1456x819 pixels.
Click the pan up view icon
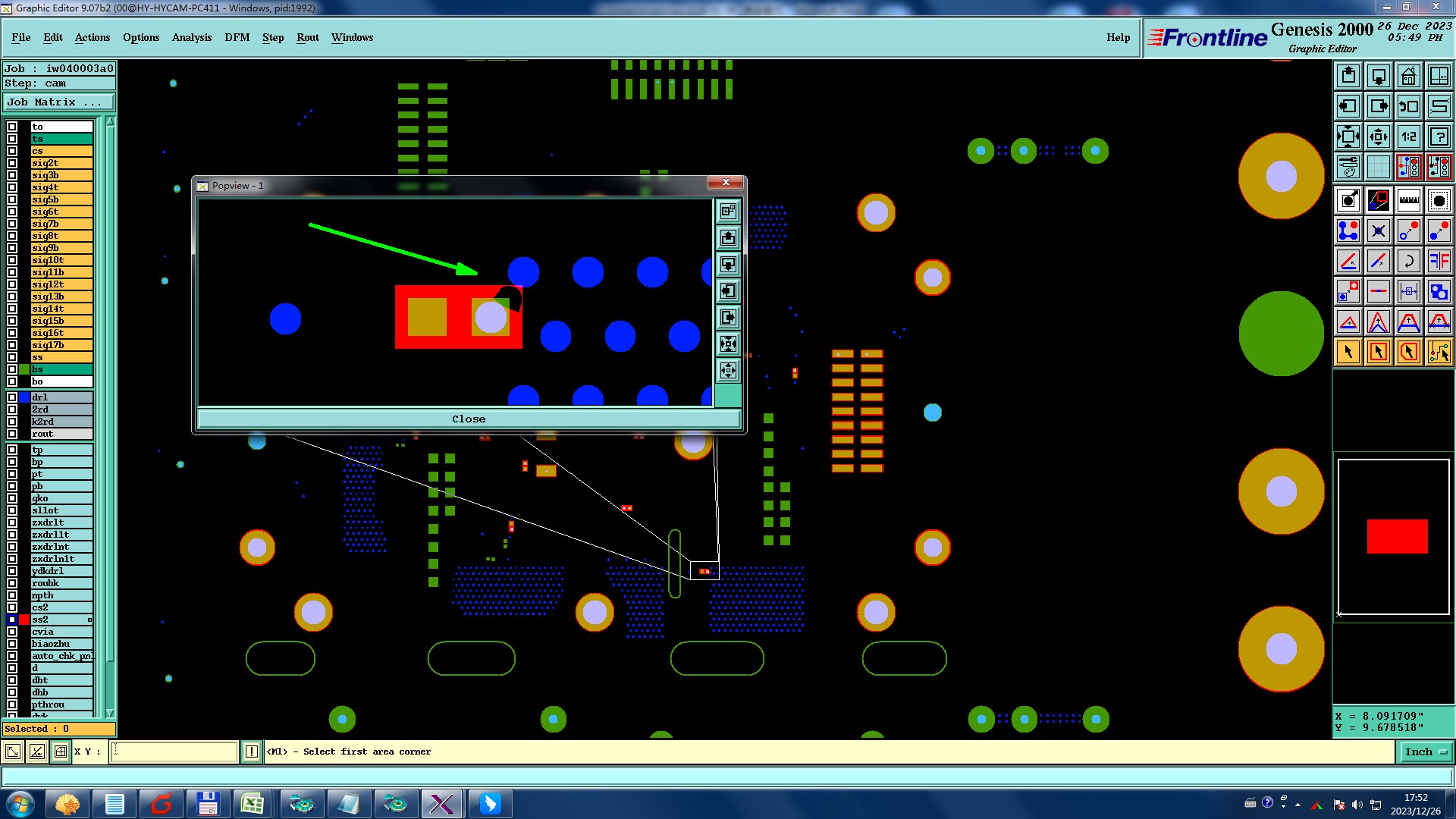(1348, 76)
